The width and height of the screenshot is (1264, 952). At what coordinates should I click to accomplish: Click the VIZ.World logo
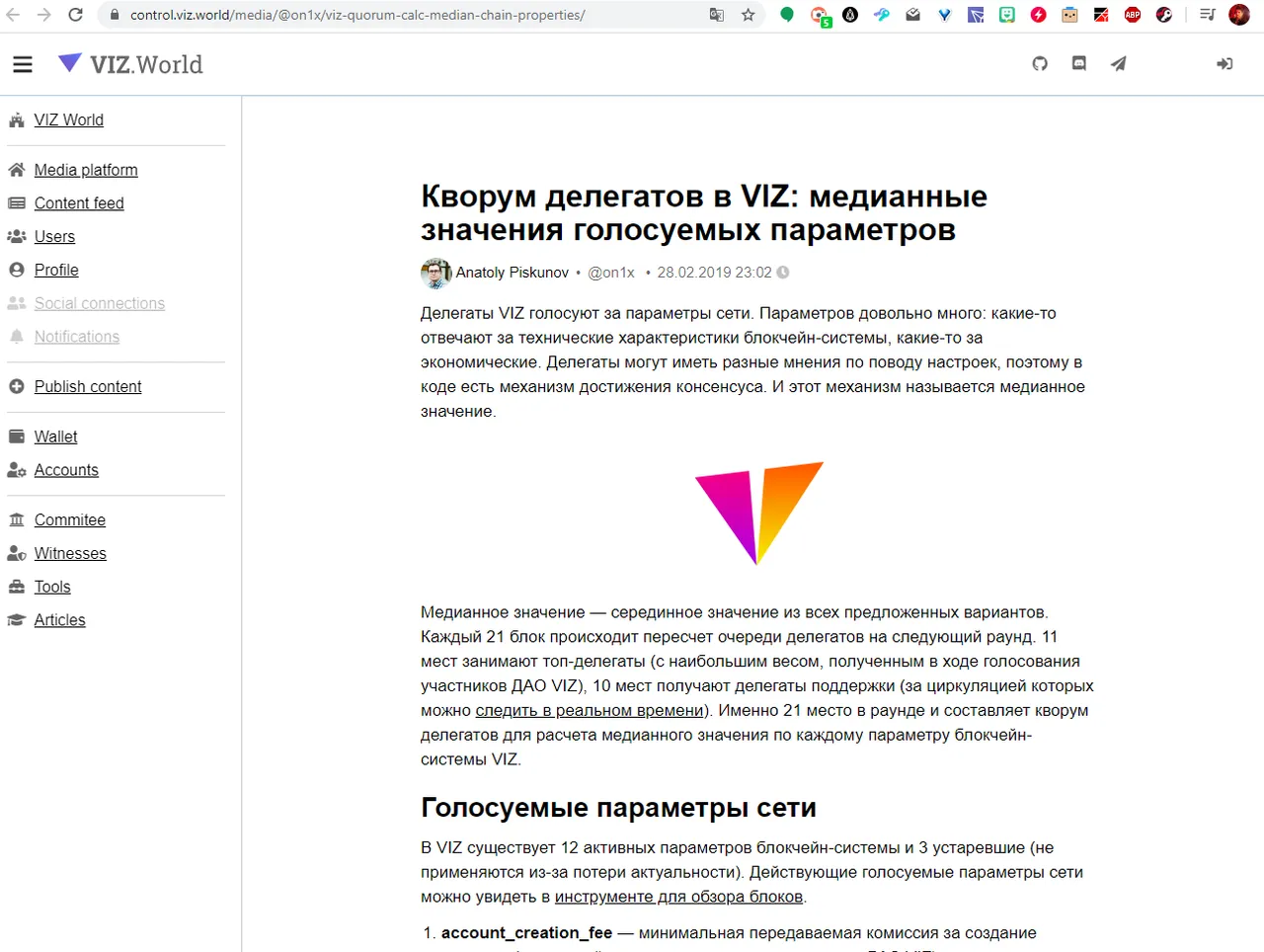pyautogui.click(x=130, y=64)
